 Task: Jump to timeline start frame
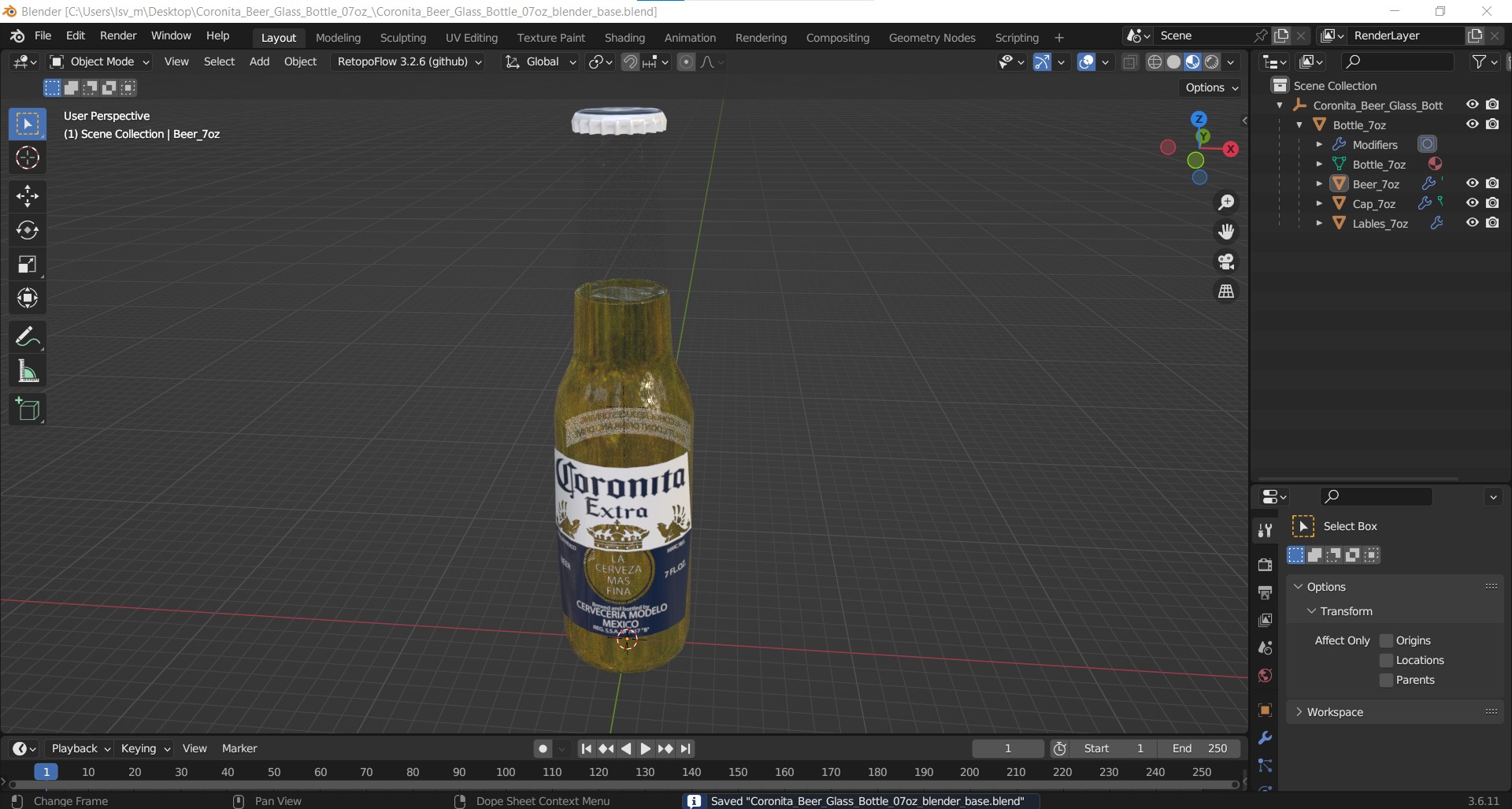[x=586, y=749]
